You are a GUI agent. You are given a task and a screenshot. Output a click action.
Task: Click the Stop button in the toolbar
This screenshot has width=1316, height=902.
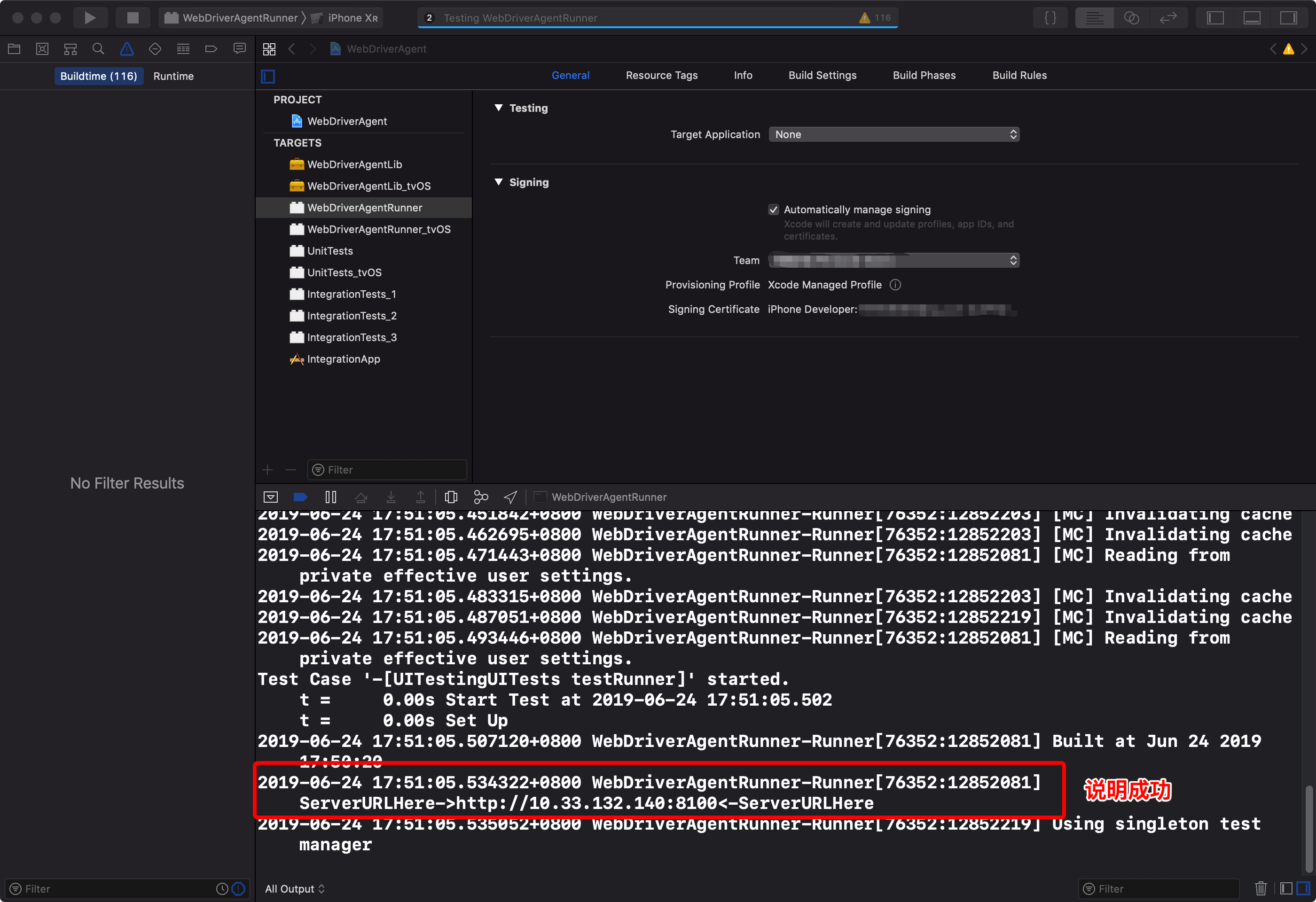point(133,17)
